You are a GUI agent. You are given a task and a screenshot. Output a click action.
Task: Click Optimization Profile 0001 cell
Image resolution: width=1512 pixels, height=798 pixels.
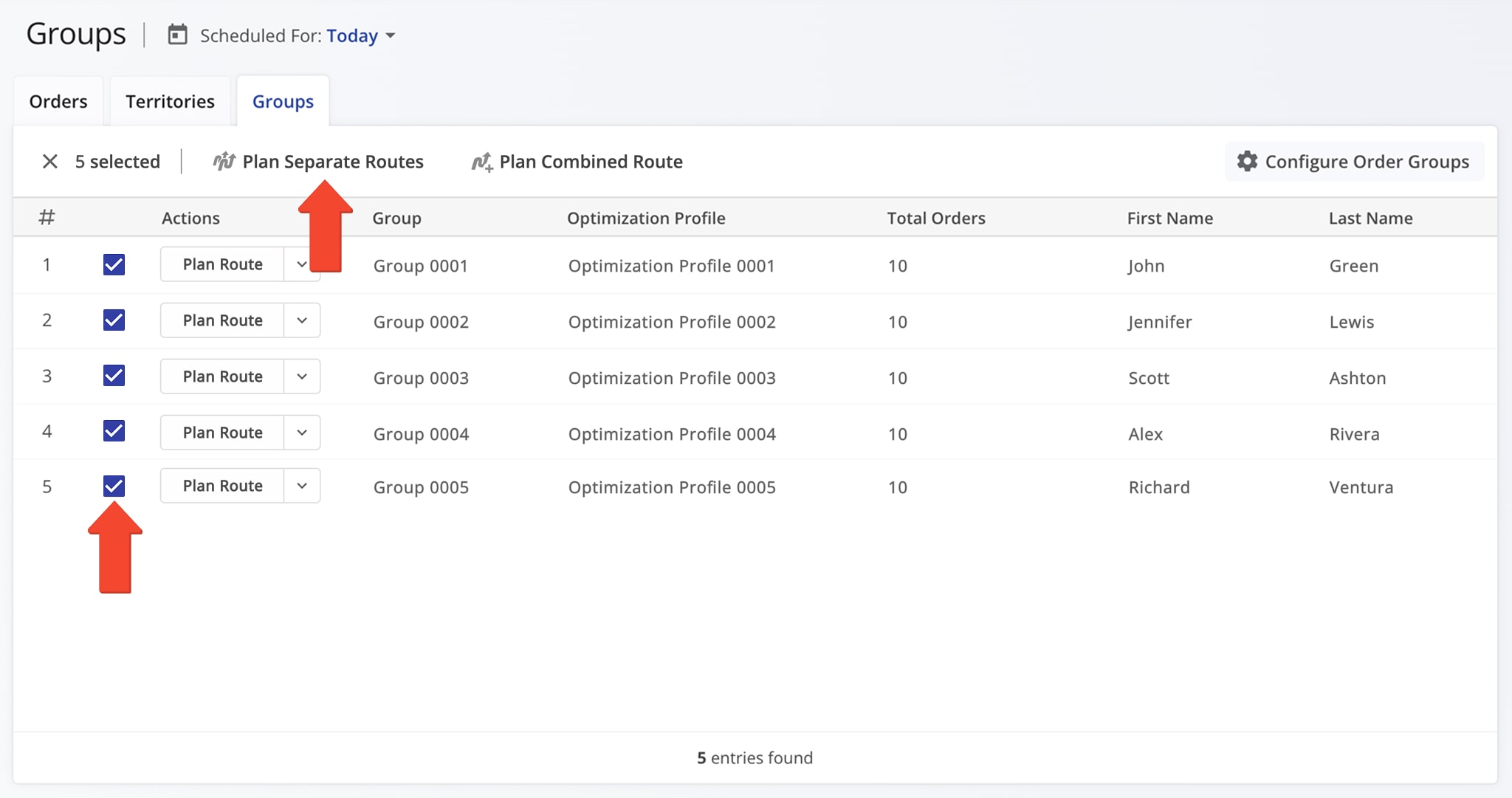click(x=671, y=266)
